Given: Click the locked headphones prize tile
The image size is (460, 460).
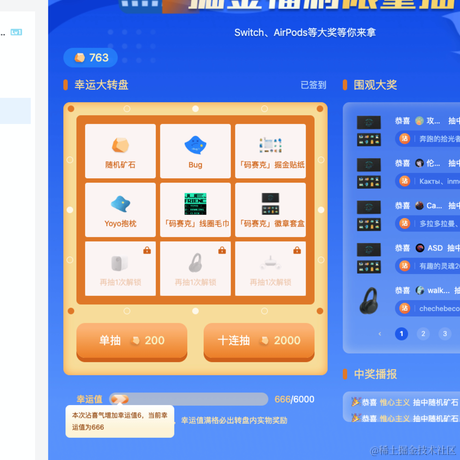Looking at the screenshot, I should click(195, 269).
